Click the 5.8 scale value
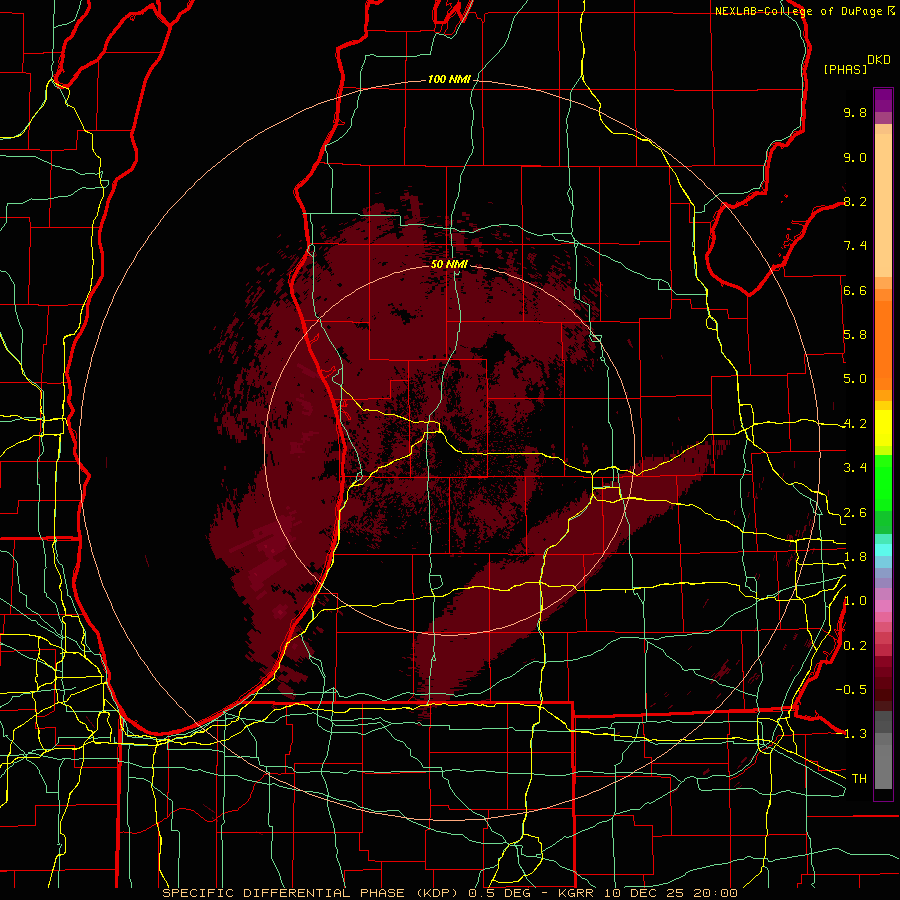Image resolution: width=900 pixels, height=900 pixels. tap(855, 335)
